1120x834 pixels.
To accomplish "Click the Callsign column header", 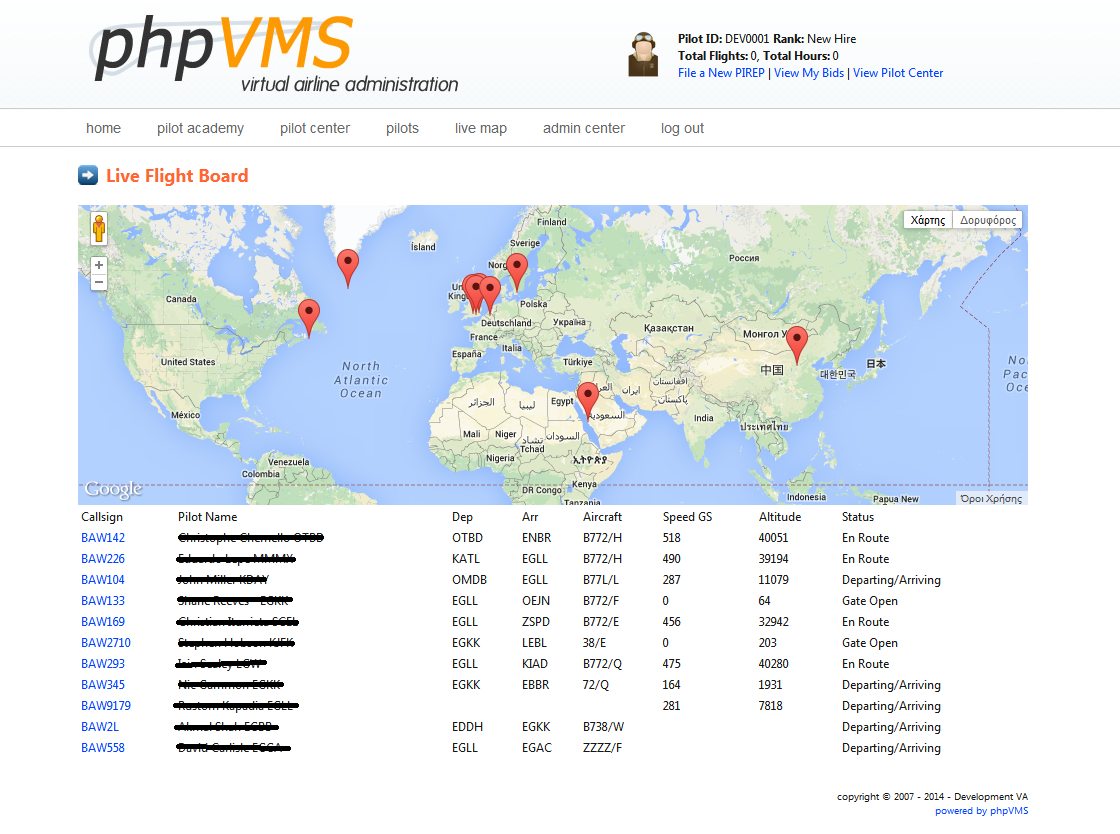I will point(102,517).
